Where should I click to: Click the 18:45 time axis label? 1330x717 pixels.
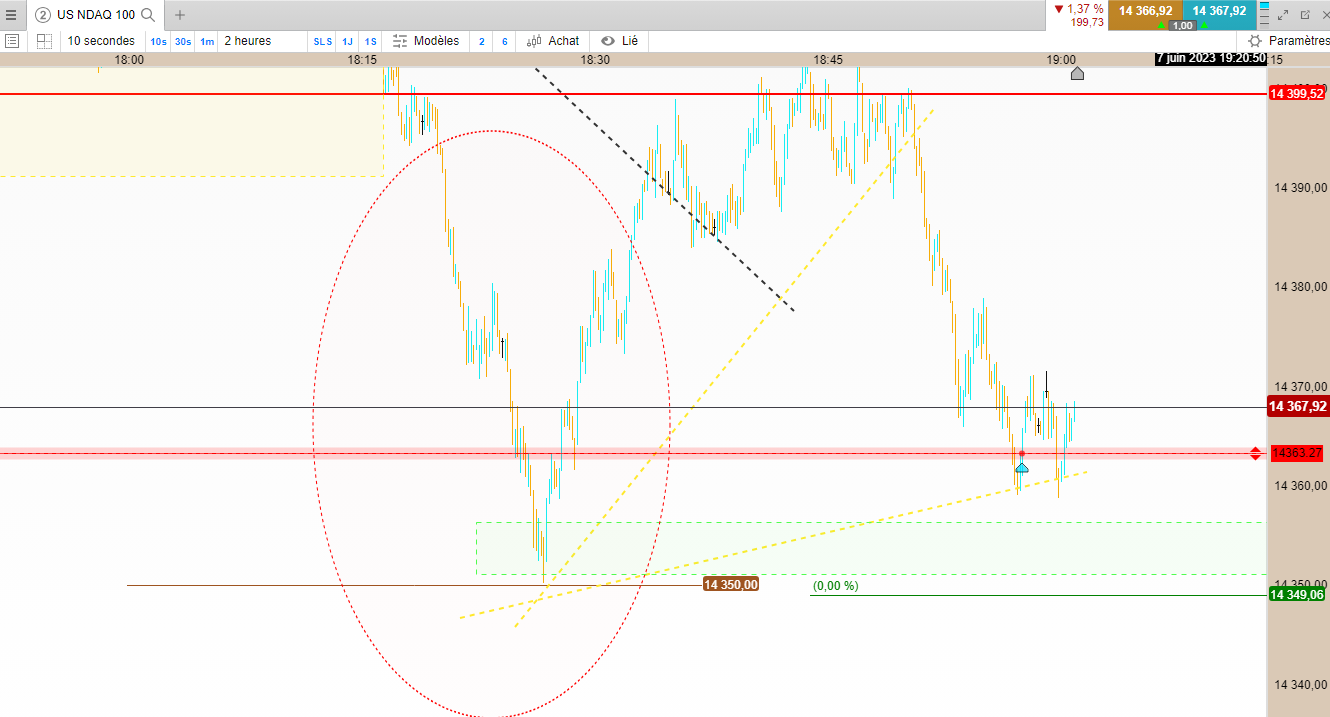[x=828, y=60]
